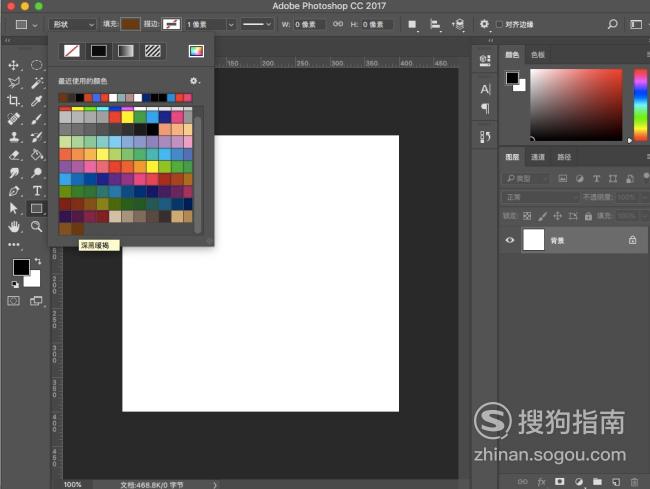The image size is (650, 489).
Task: Select the Clone Stamp tool
Action: 14,137
